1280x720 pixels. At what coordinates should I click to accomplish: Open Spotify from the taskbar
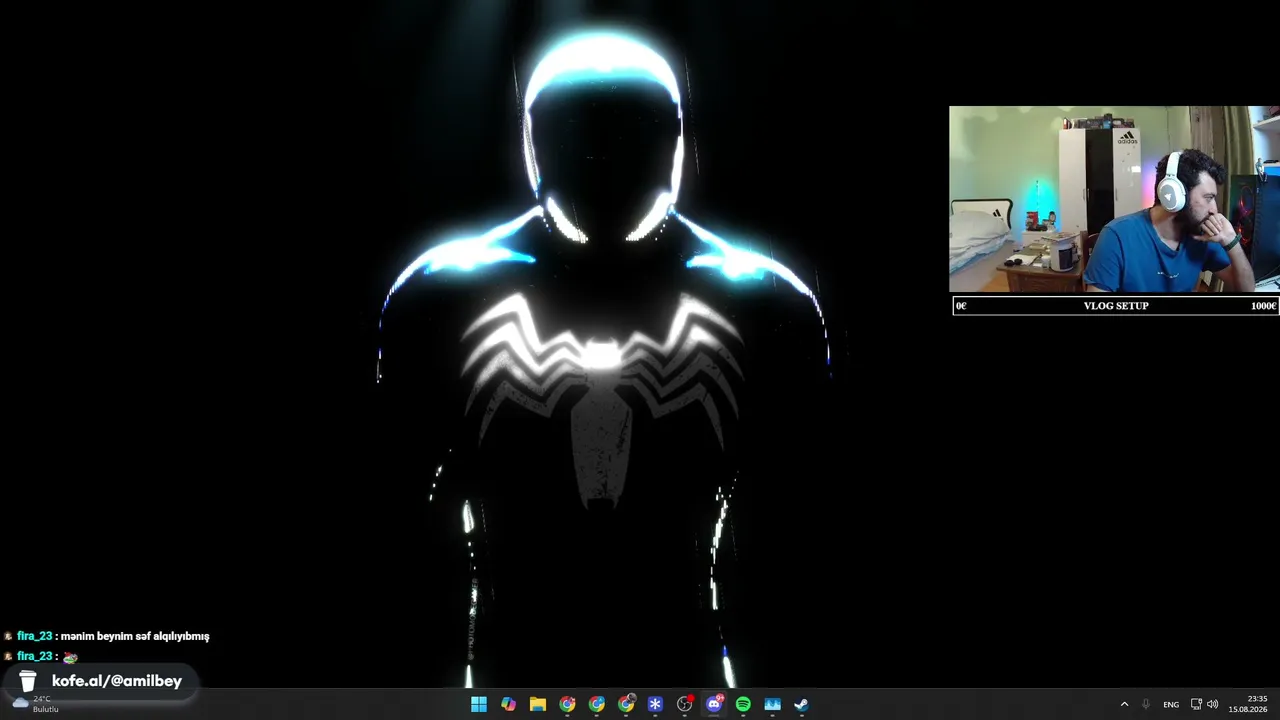(743, 704)
